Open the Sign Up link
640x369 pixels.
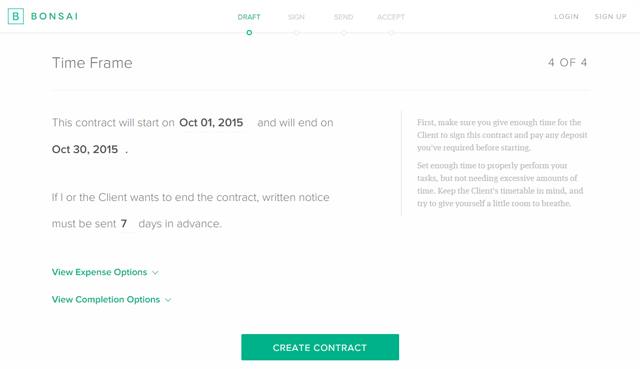tap(610, 16)
